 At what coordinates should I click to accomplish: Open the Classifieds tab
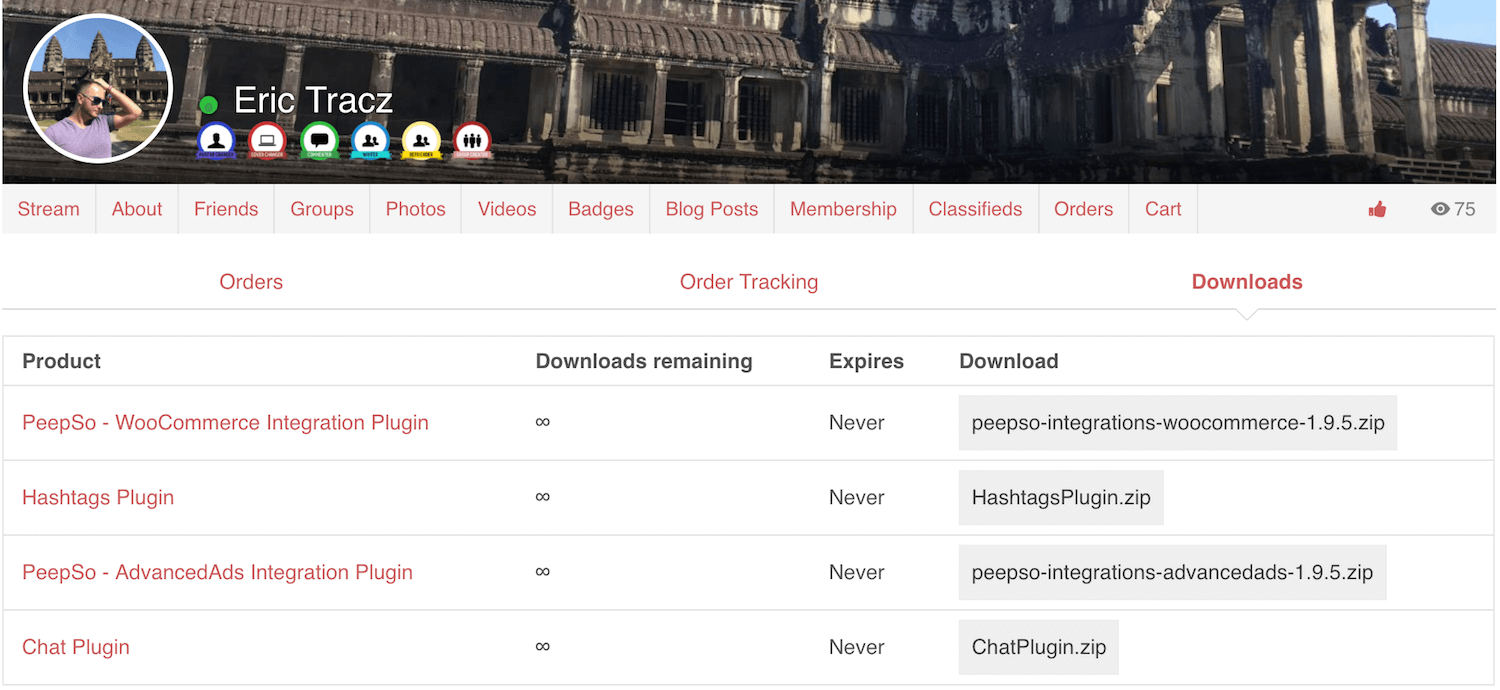click(x=976, y=209)
